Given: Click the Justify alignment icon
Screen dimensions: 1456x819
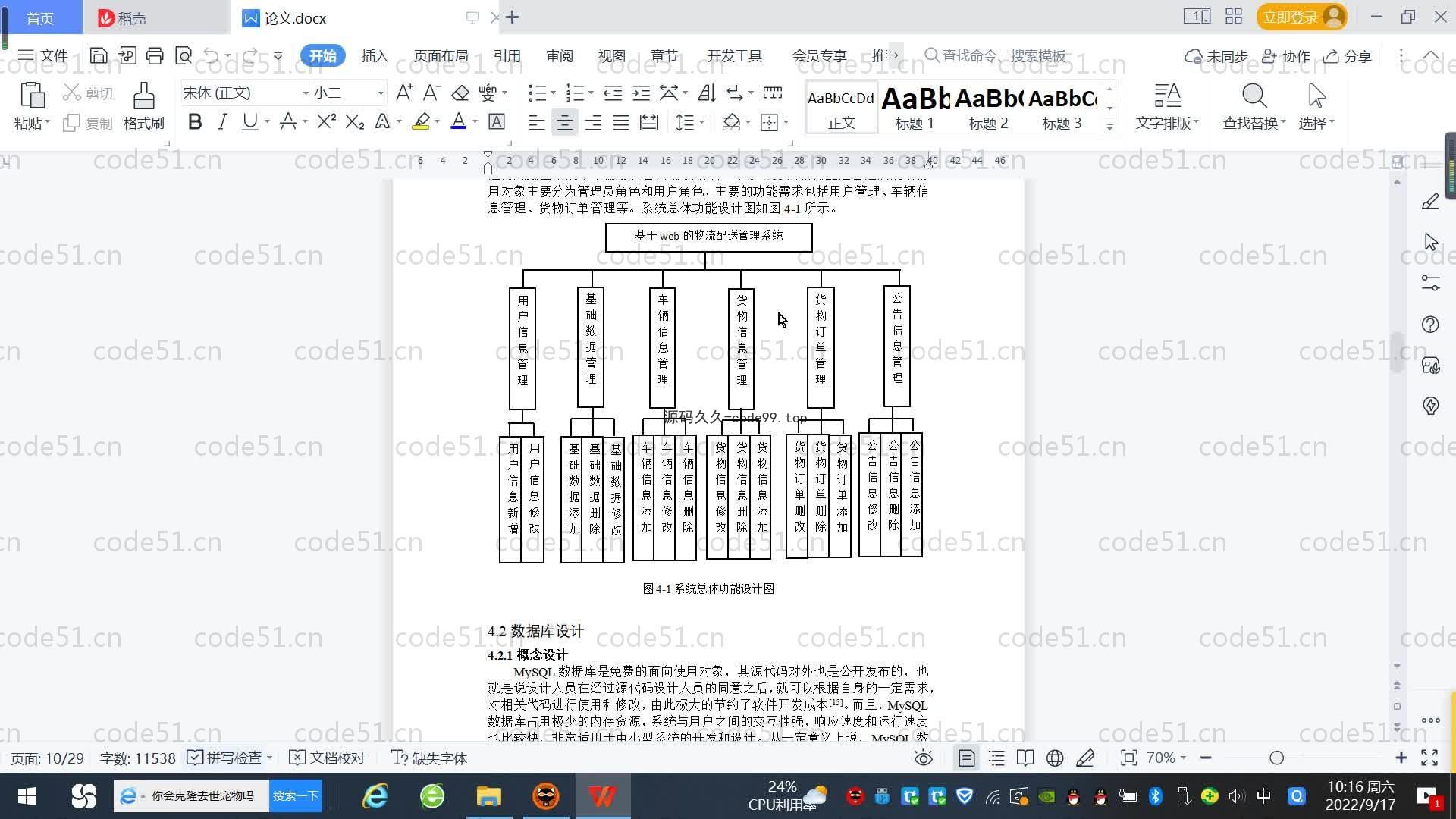Looking at the screenshot, I should pyautogui.click(x=620, y=122).
